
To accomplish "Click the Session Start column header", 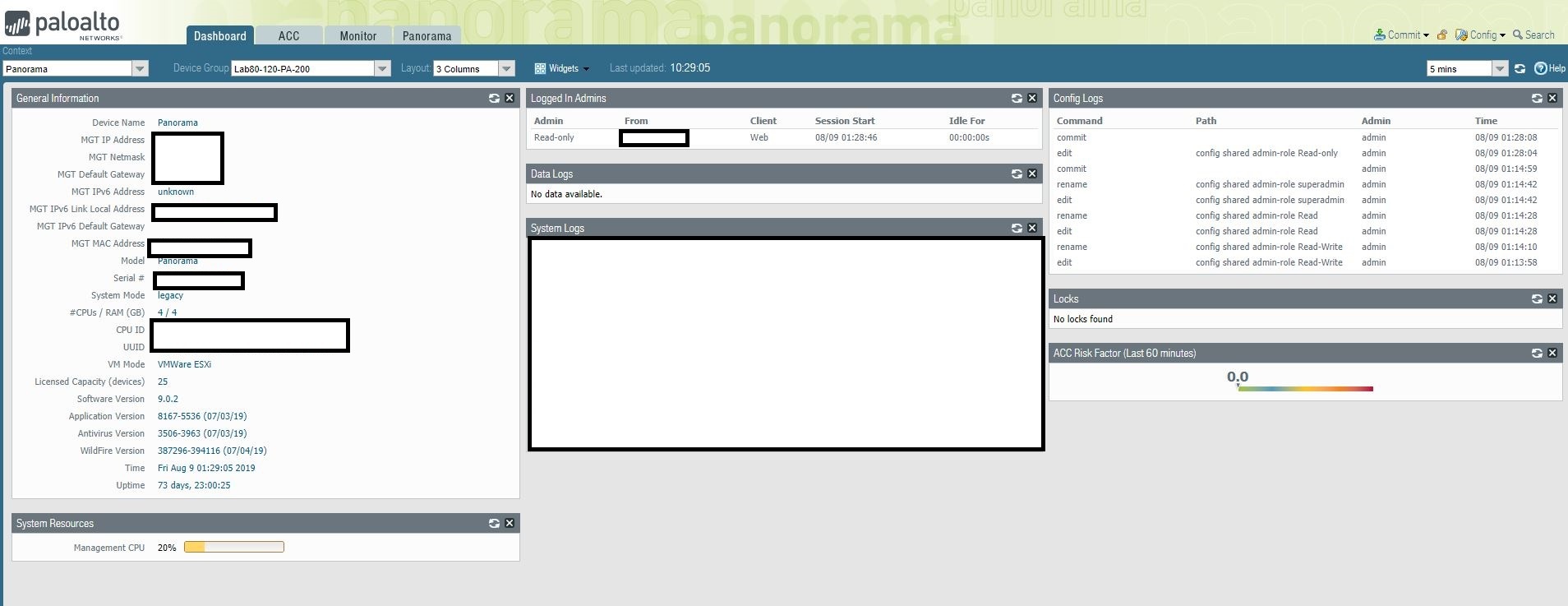I will [845, 121].
